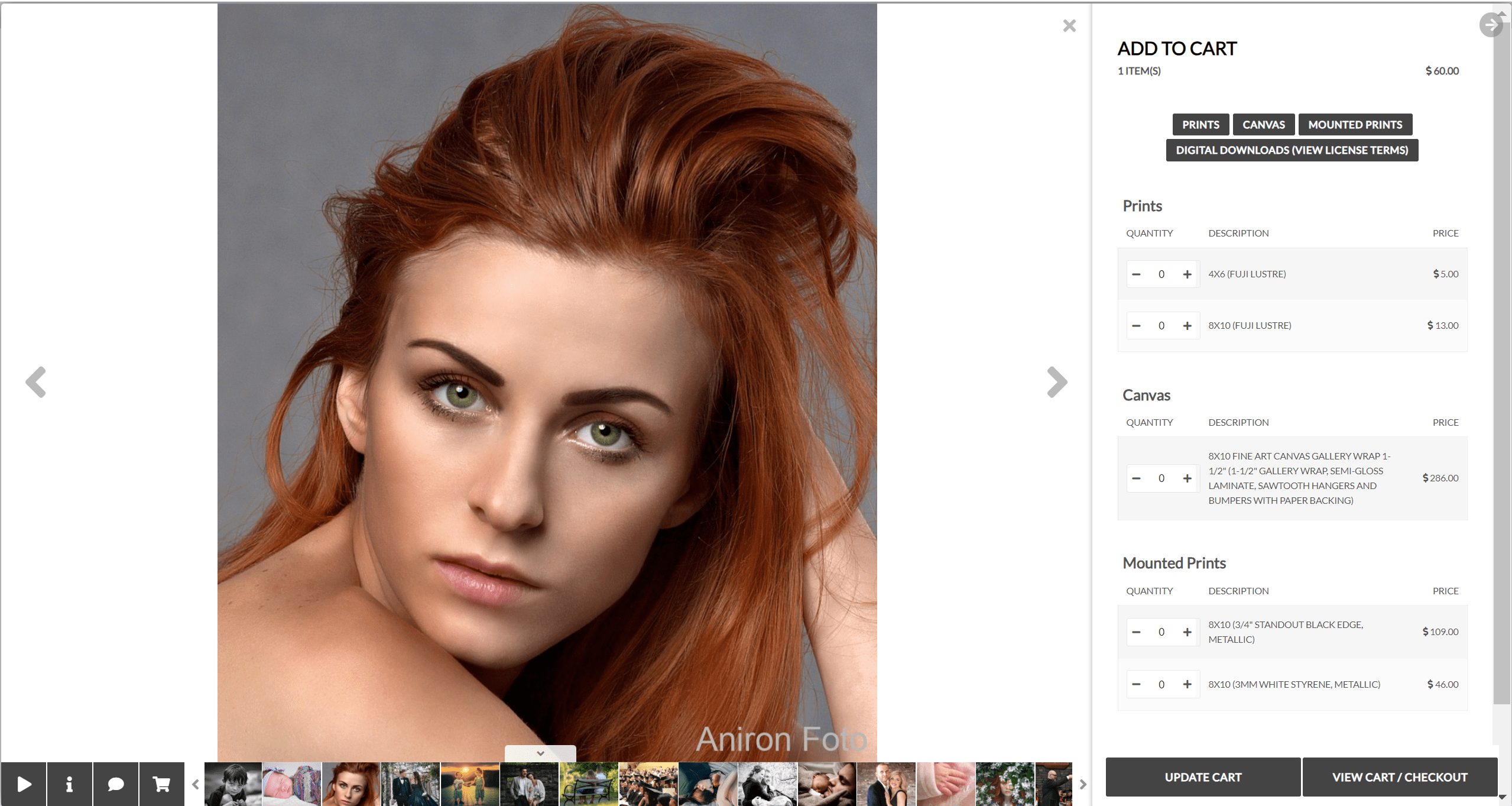1512x806 pixels.
Task: Click the cart panel vertical scrollbar thumb
Action: [1501, 364]
